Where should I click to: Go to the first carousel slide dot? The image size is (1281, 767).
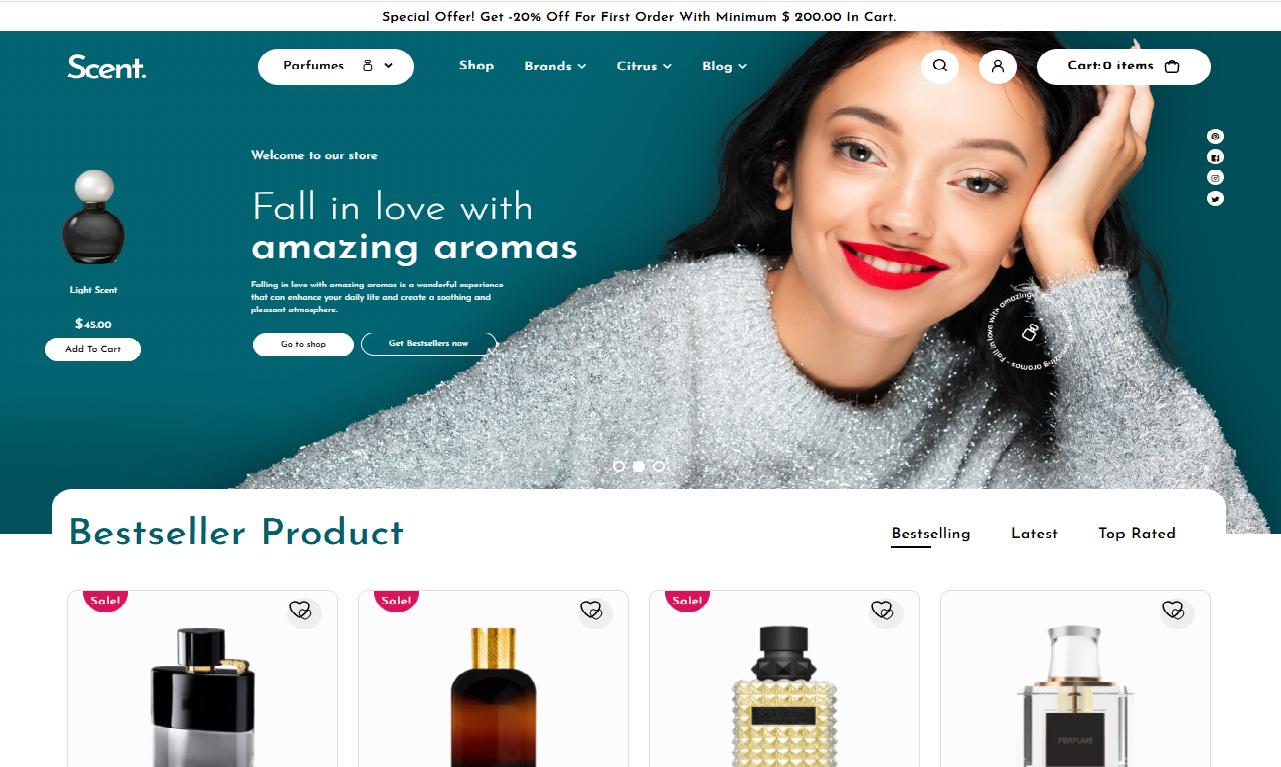pyautogui.click(x=619, y=466)
